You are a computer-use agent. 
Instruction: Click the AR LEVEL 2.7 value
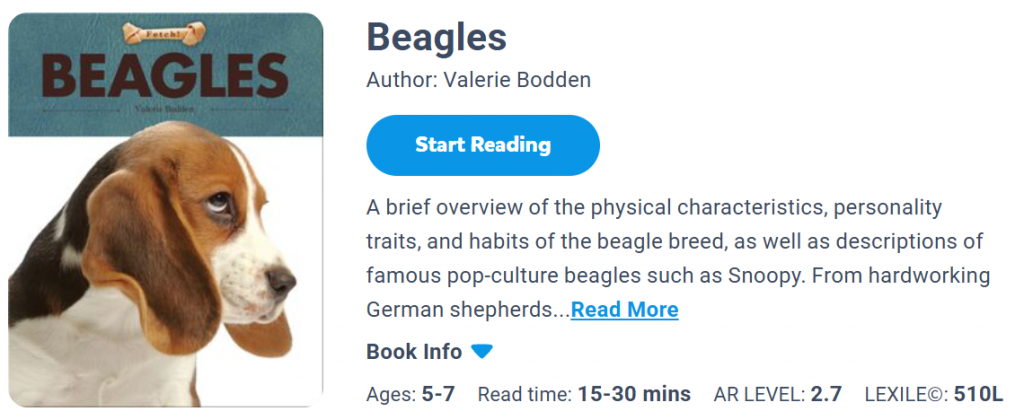click(826, 394)
